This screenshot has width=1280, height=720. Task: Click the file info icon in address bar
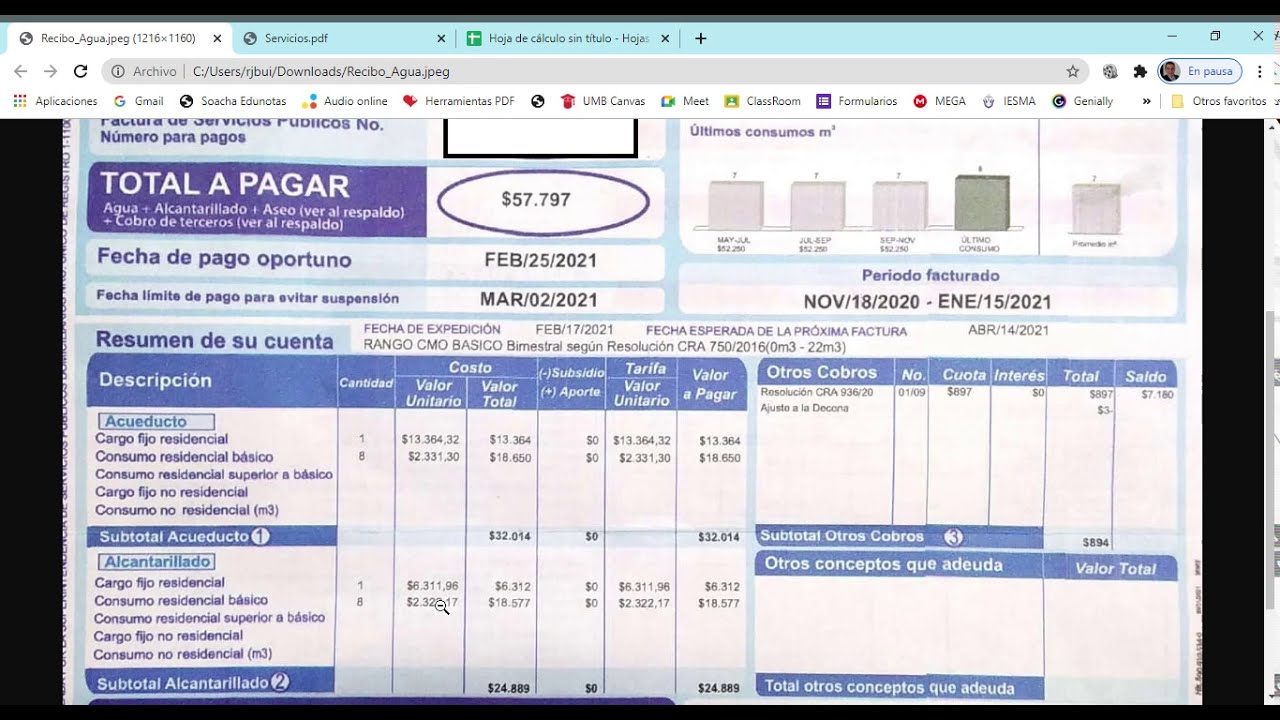(x=118, y=71)
